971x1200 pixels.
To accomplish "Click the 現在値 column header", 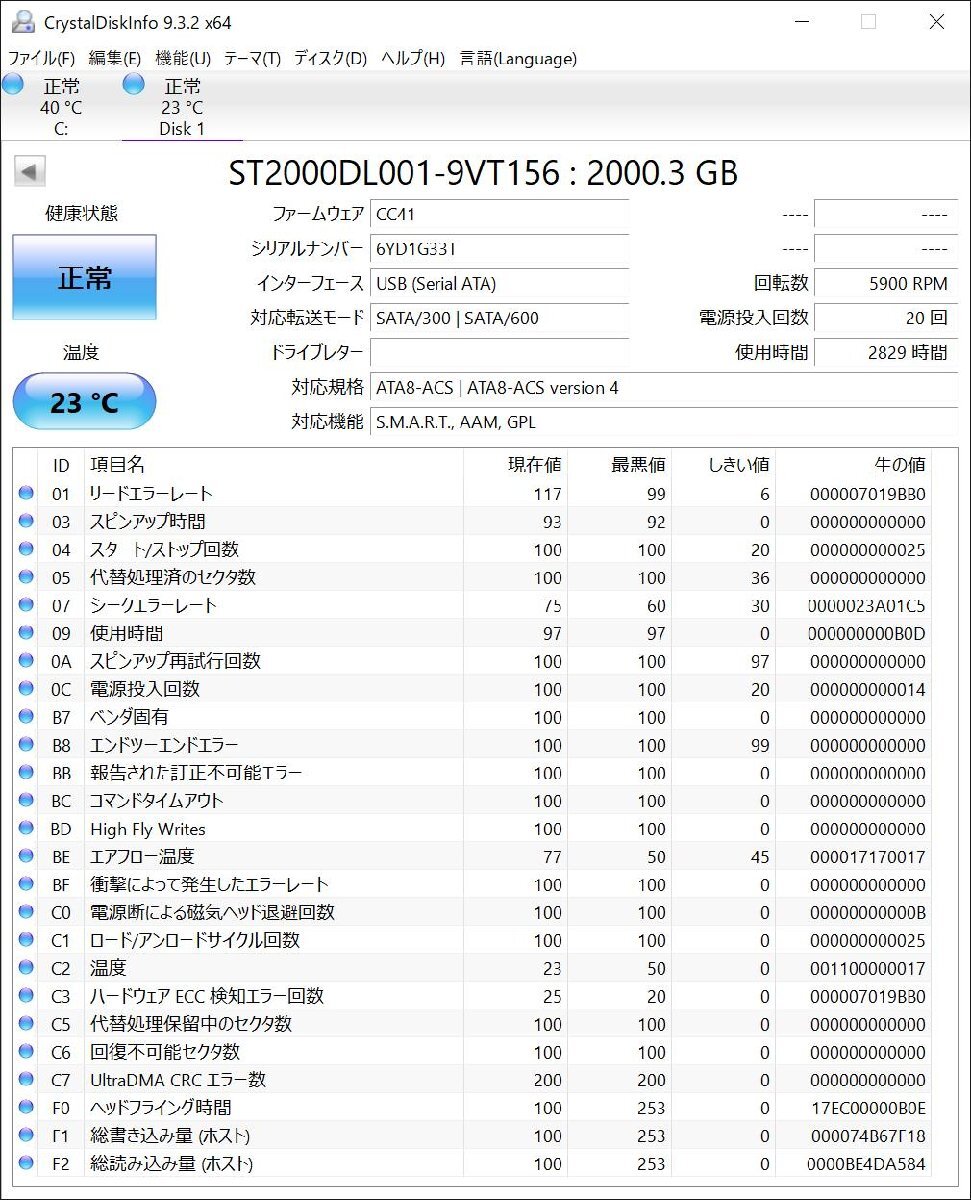I will tap(515, 465).
